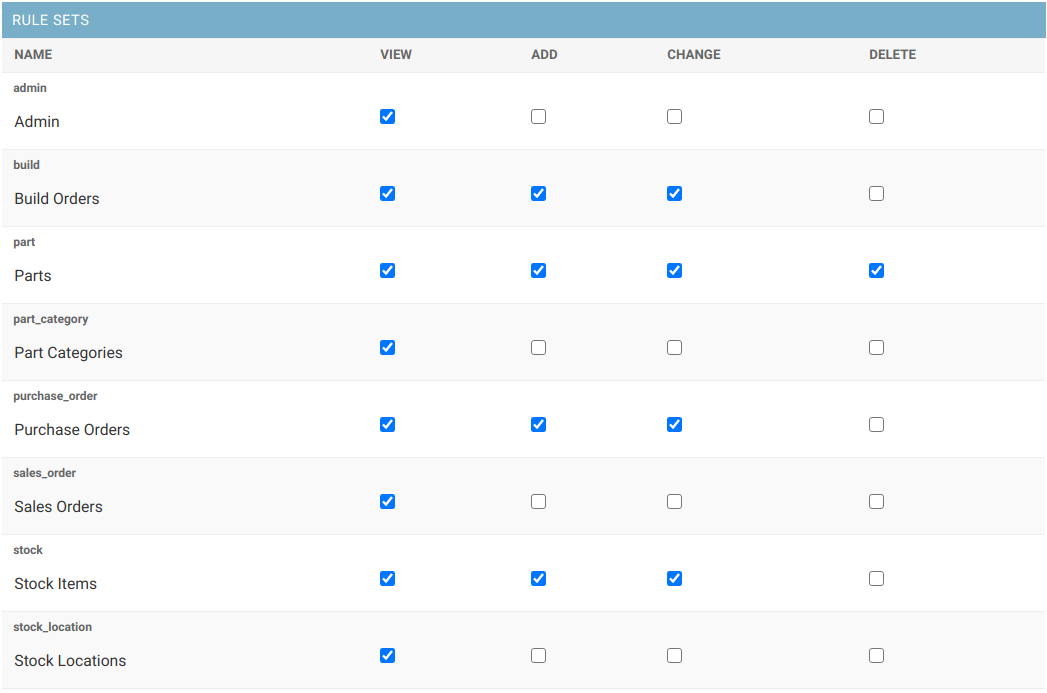This screenshot has width=1047, height=693.
Task: Click the Rule Sets section header
Action: tap(51, 20)
